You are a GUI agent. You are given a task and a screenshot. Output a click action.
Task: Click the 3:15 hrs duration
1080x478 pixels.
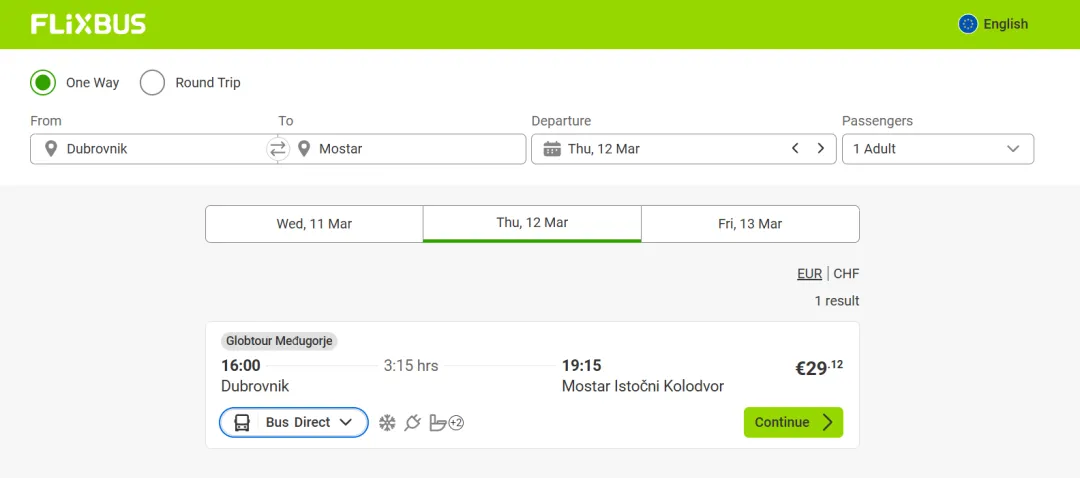411,366
